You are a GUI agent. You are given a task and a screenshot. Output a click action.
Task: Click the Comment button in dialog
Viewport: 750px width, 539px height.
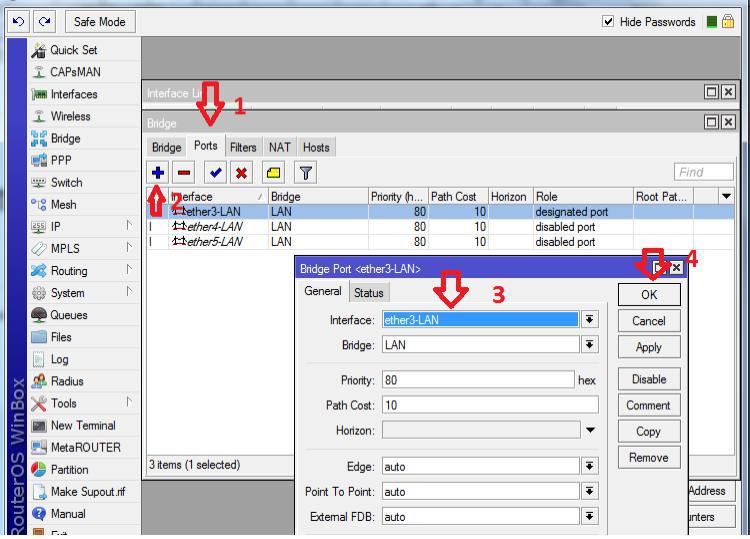(x=649, y=406)
